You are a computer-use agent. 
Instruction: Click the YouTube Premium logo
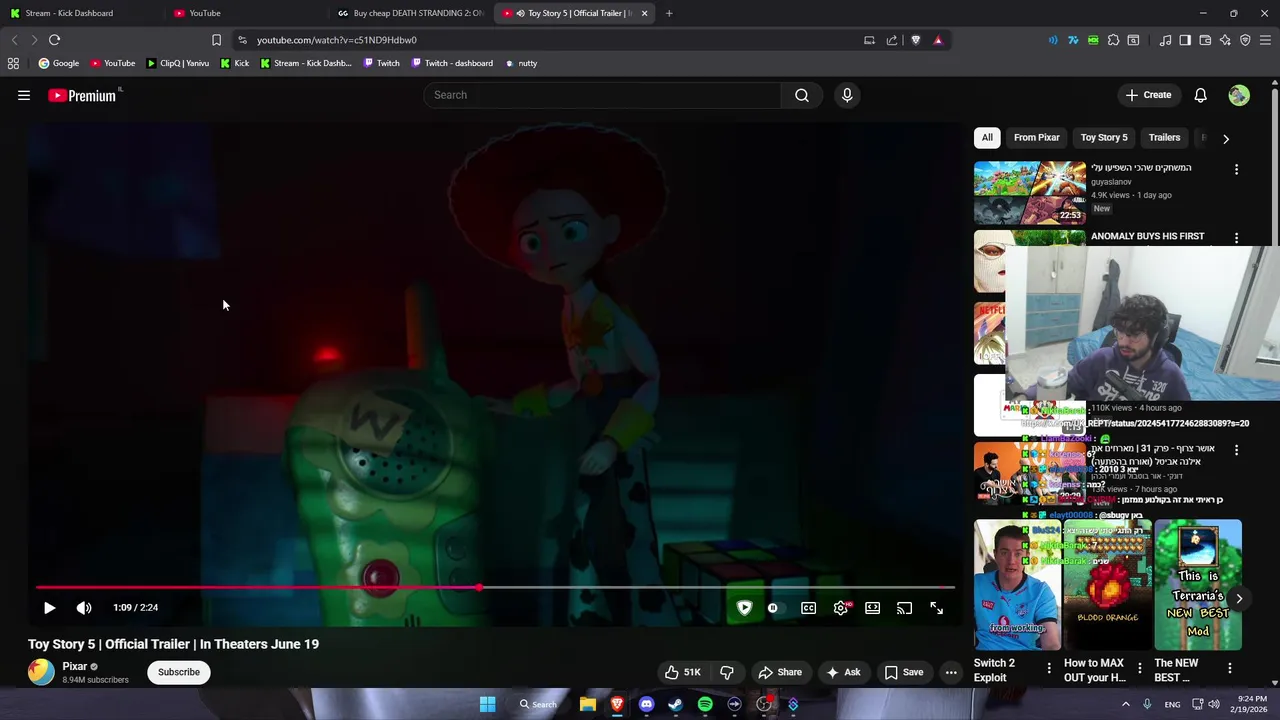tap(82, 95)
